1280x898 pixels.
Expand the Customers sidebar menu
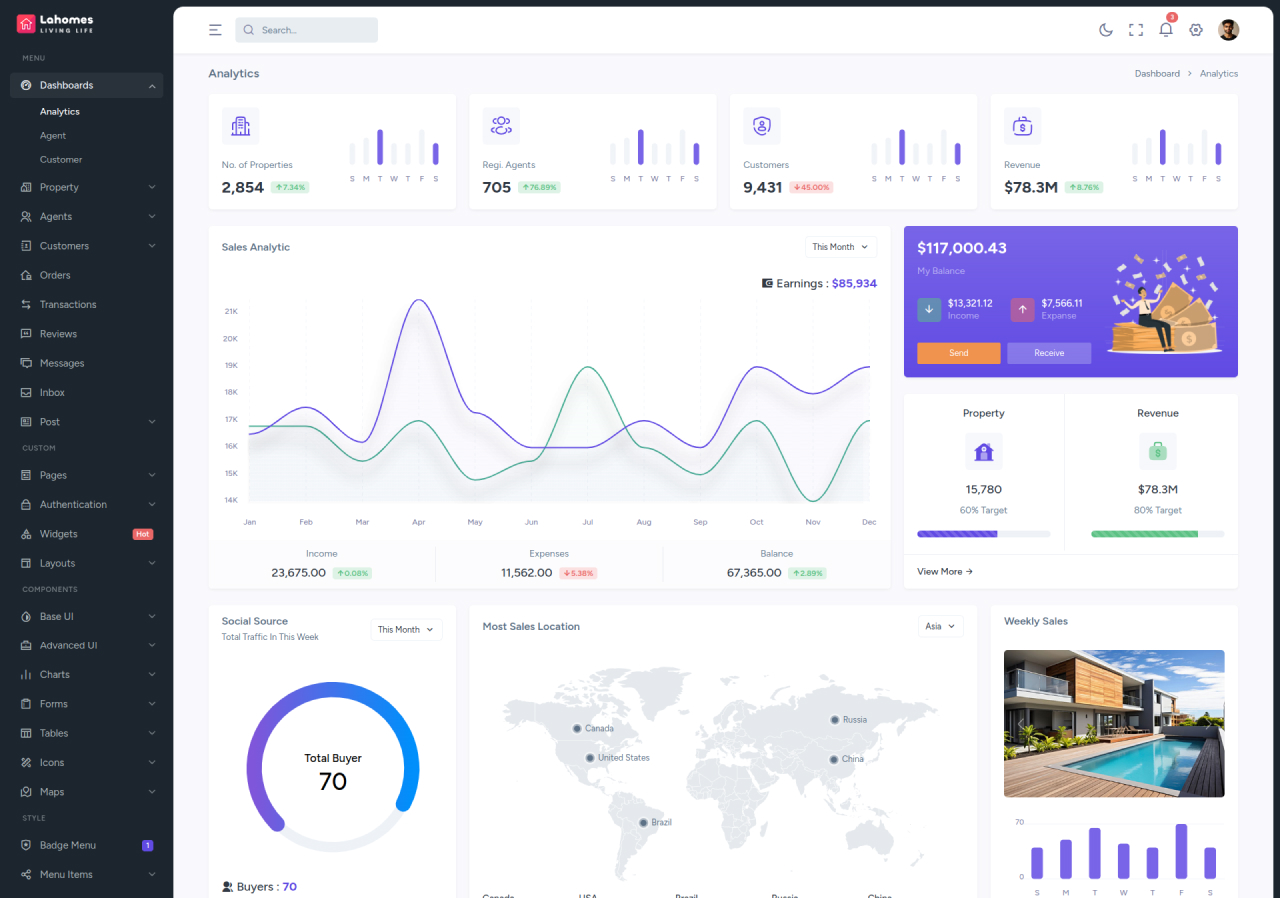click(x=87, y=246)
